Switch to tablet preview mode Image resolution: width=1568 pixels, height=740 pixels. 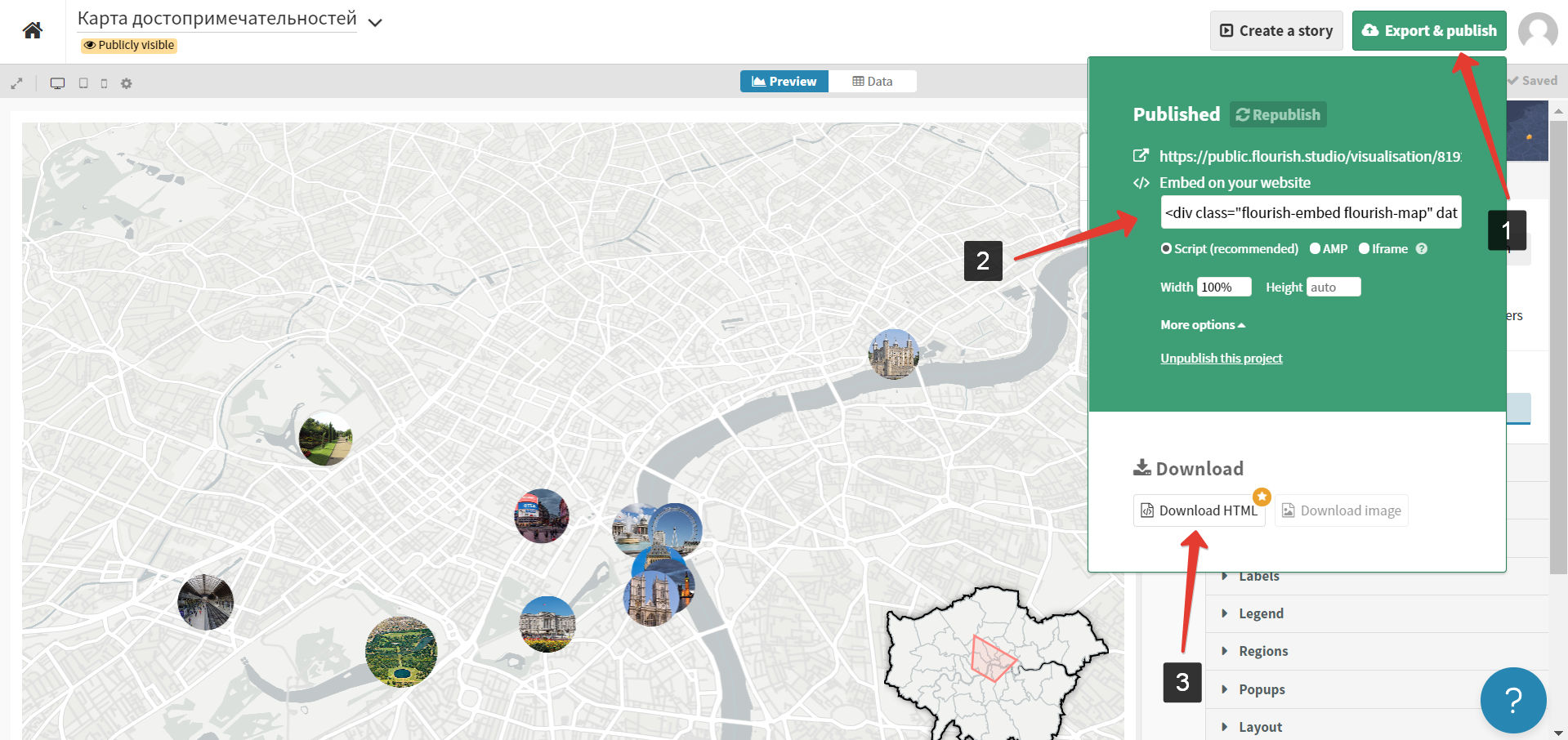point(83,83)
